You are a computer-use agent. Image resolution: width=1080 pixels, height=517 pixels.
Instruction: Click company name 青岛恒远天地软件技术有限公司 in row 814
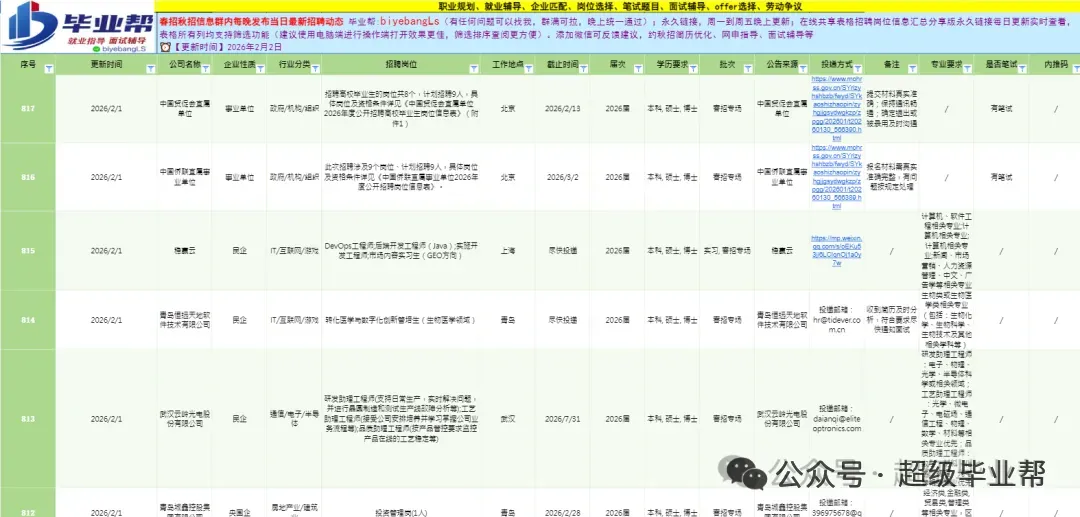click(x=184, y=319)
